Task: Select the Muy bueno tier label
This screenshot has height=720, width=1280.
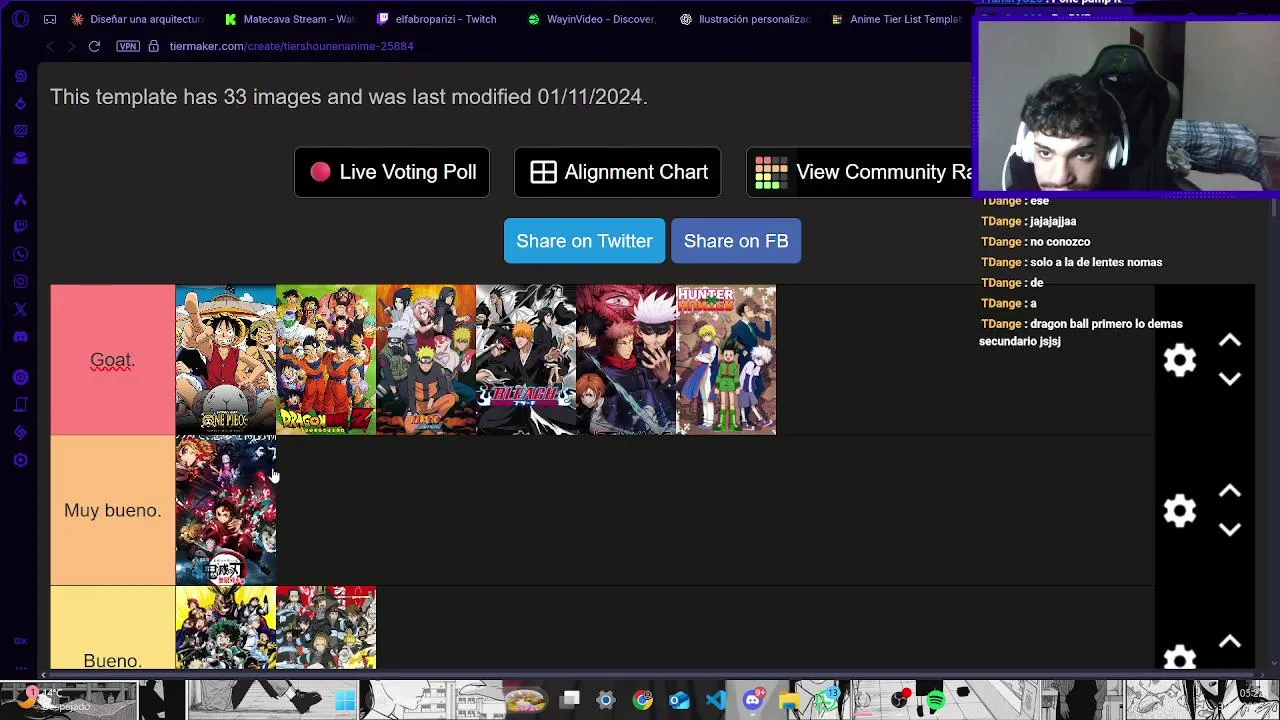Action: pos(112,510)
